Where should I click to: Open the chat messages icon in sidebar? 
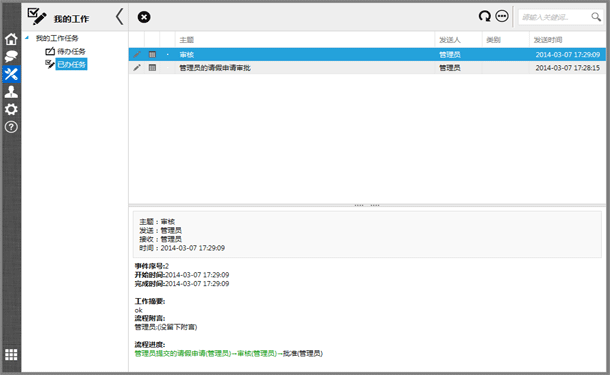coord(11,56)
